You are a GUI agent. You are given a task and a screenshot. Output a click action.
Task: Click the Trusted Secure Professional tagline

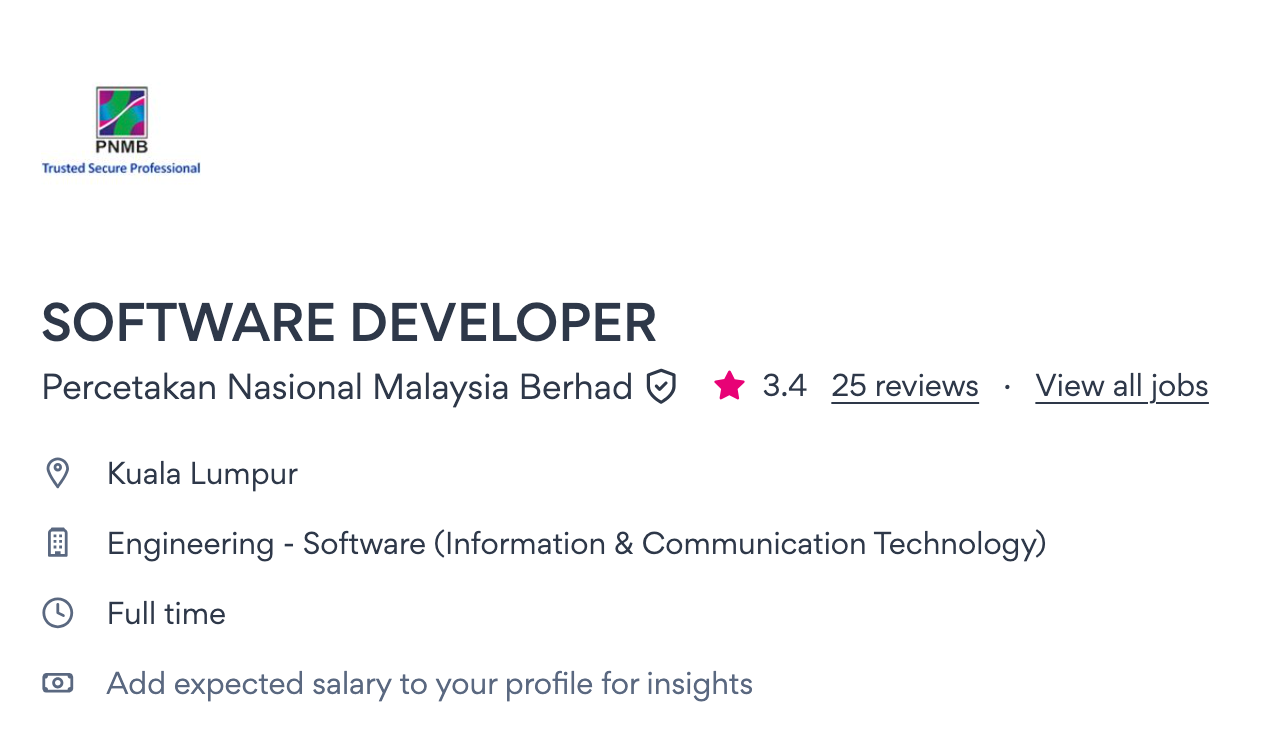pos(121,168)
